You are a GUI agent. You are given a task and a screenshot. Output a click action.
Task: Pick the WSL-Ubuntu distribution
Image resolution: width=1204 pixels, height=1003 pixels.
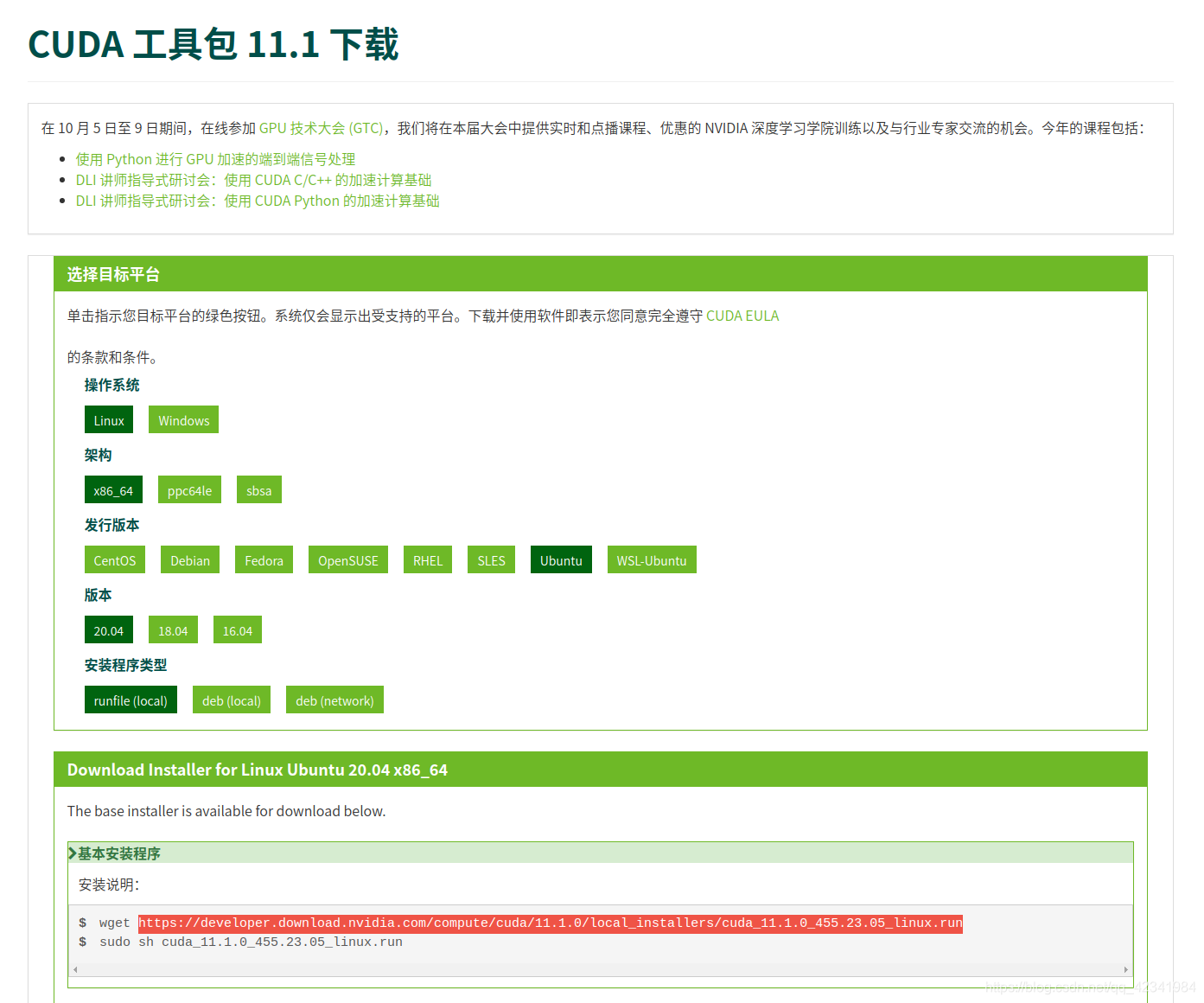652,560
